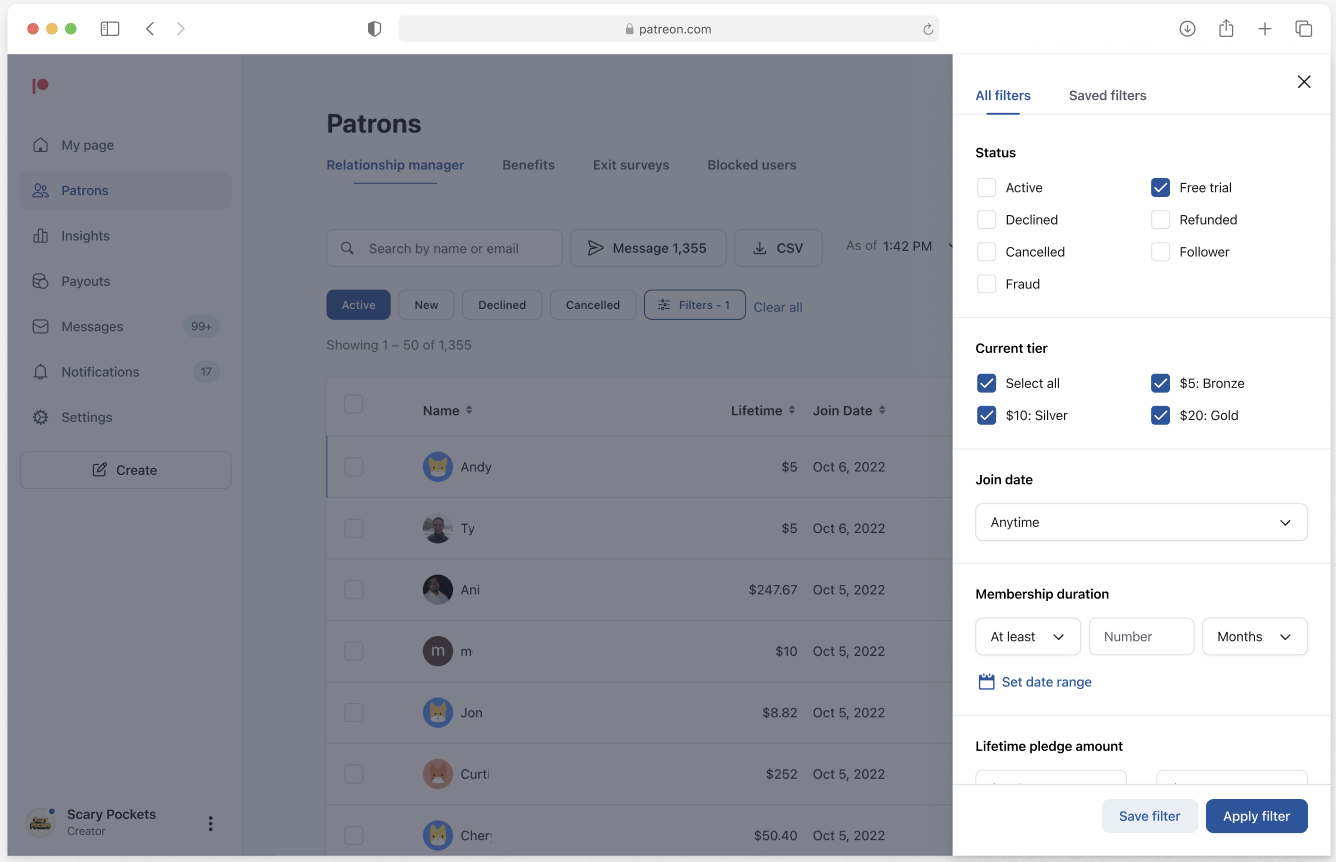The image size is (1336, 862).
Task: Click the Settings gear in sidebar
Action: coord(40,417)
